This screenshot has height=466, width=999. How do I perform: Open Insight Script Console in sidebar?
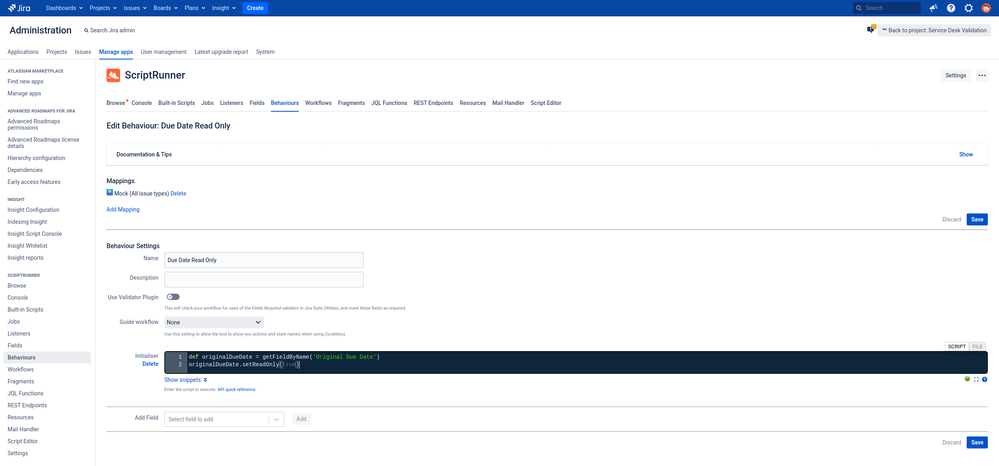34,234
